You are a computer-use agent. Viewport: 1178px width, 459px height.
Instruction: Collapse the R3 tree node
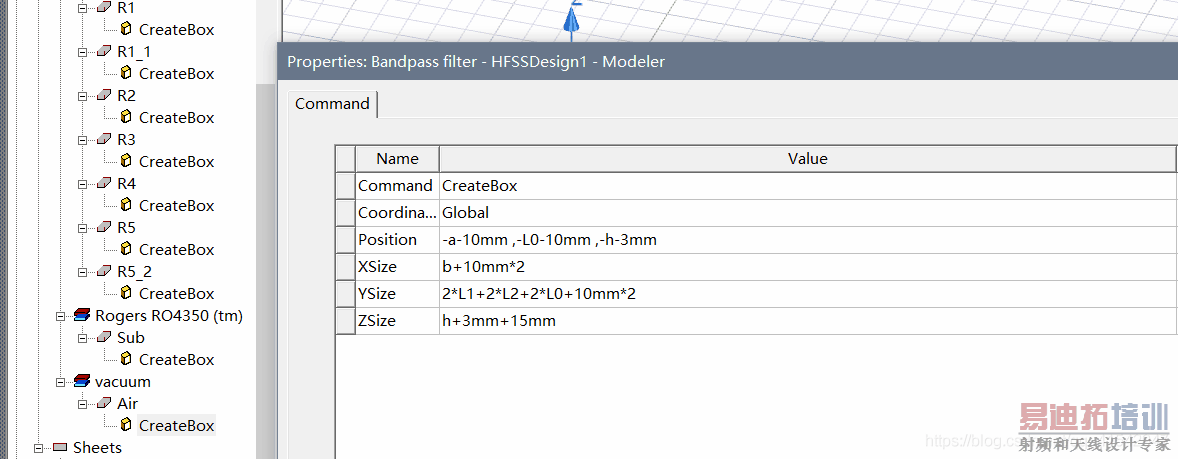pos(82,140)
